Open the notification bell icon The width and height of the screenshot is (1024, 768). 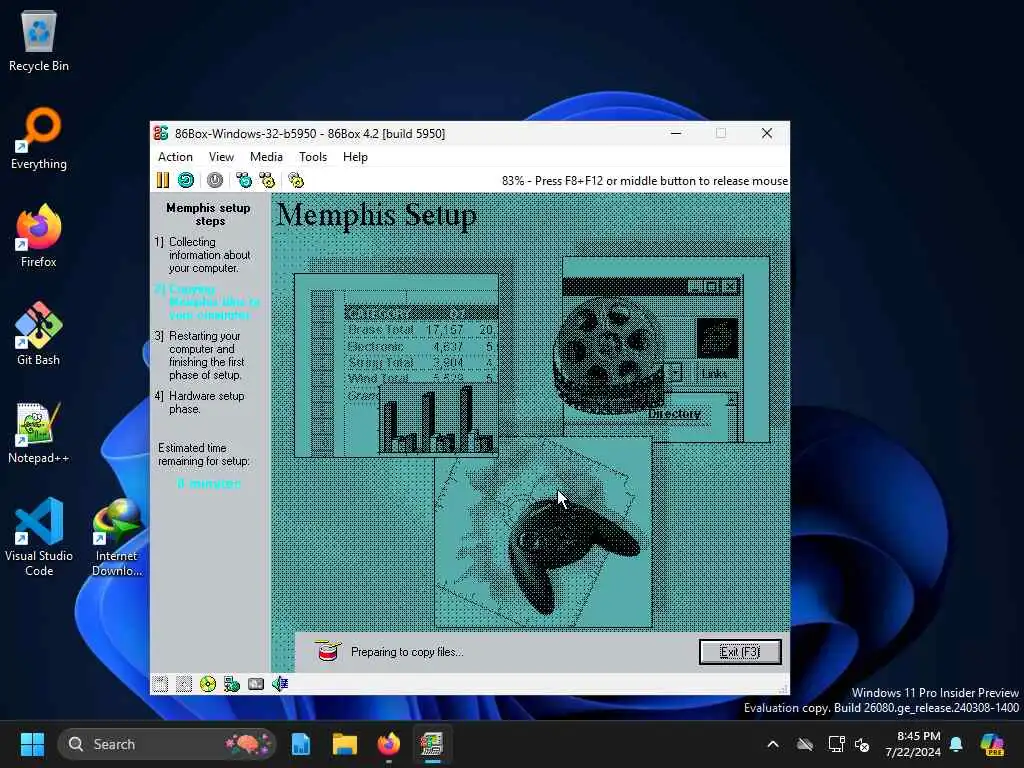(x=956, y=744)
